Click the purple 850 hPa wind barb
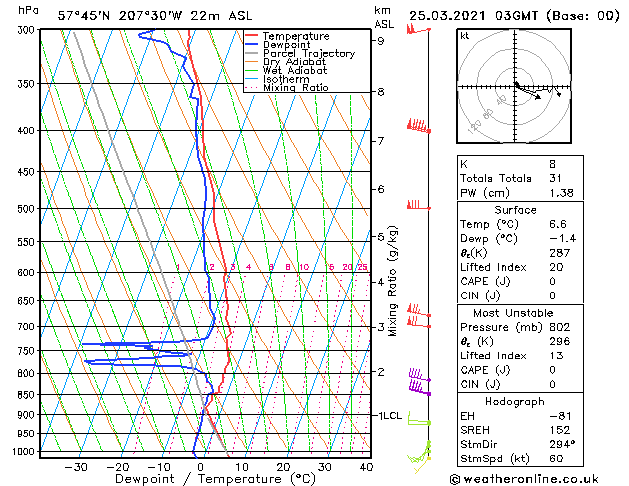 click(x=420, y=387)
